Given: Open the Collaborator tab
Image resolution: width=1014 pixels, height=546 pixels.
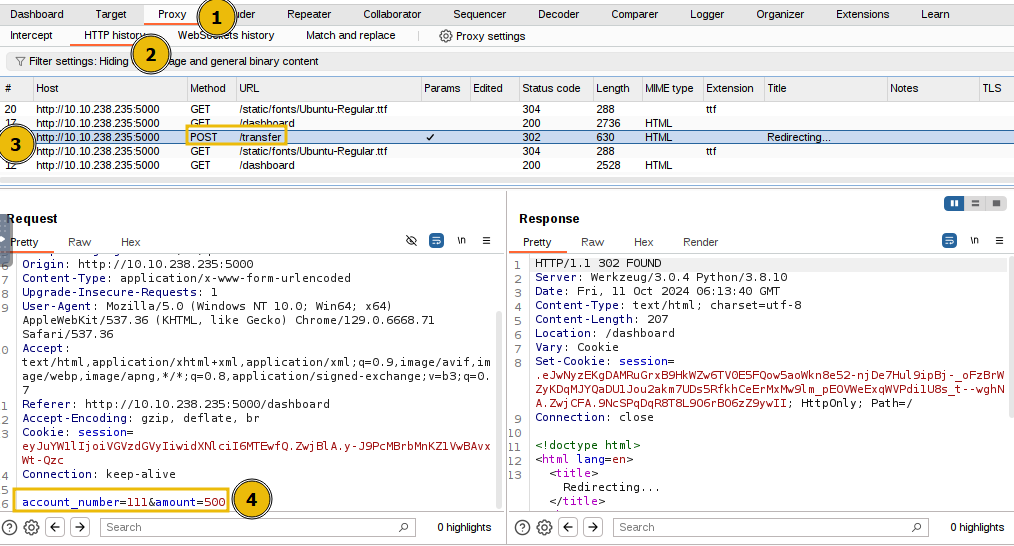Looking at the screenshot, I should click(392, 14).
